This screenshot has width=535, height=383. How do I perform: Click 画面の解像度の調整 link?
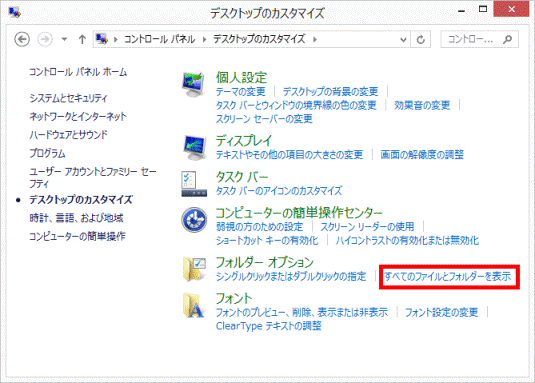click(422, 155)
